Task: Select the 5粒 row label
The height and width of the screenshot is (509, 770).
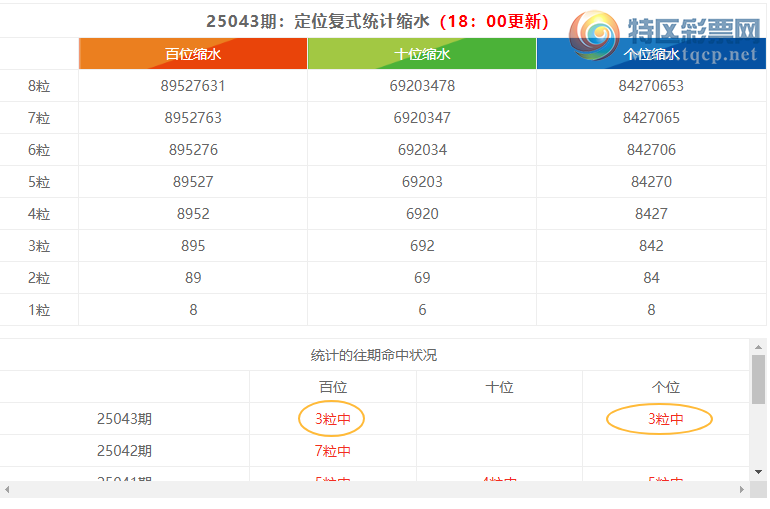Action: click(39, 182)
